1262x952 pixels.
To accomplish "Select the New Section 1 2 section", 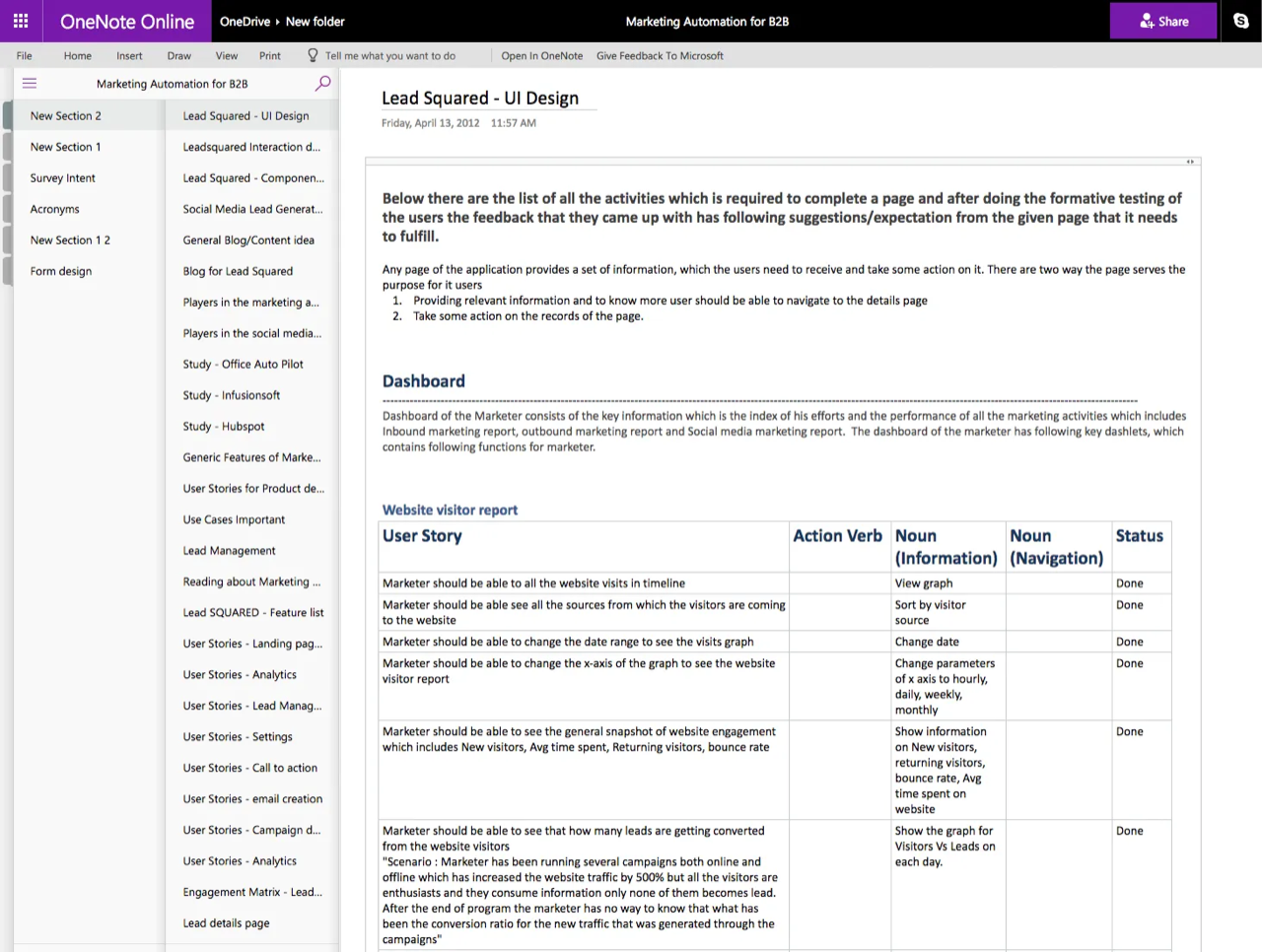I will [x=89, y=240].
